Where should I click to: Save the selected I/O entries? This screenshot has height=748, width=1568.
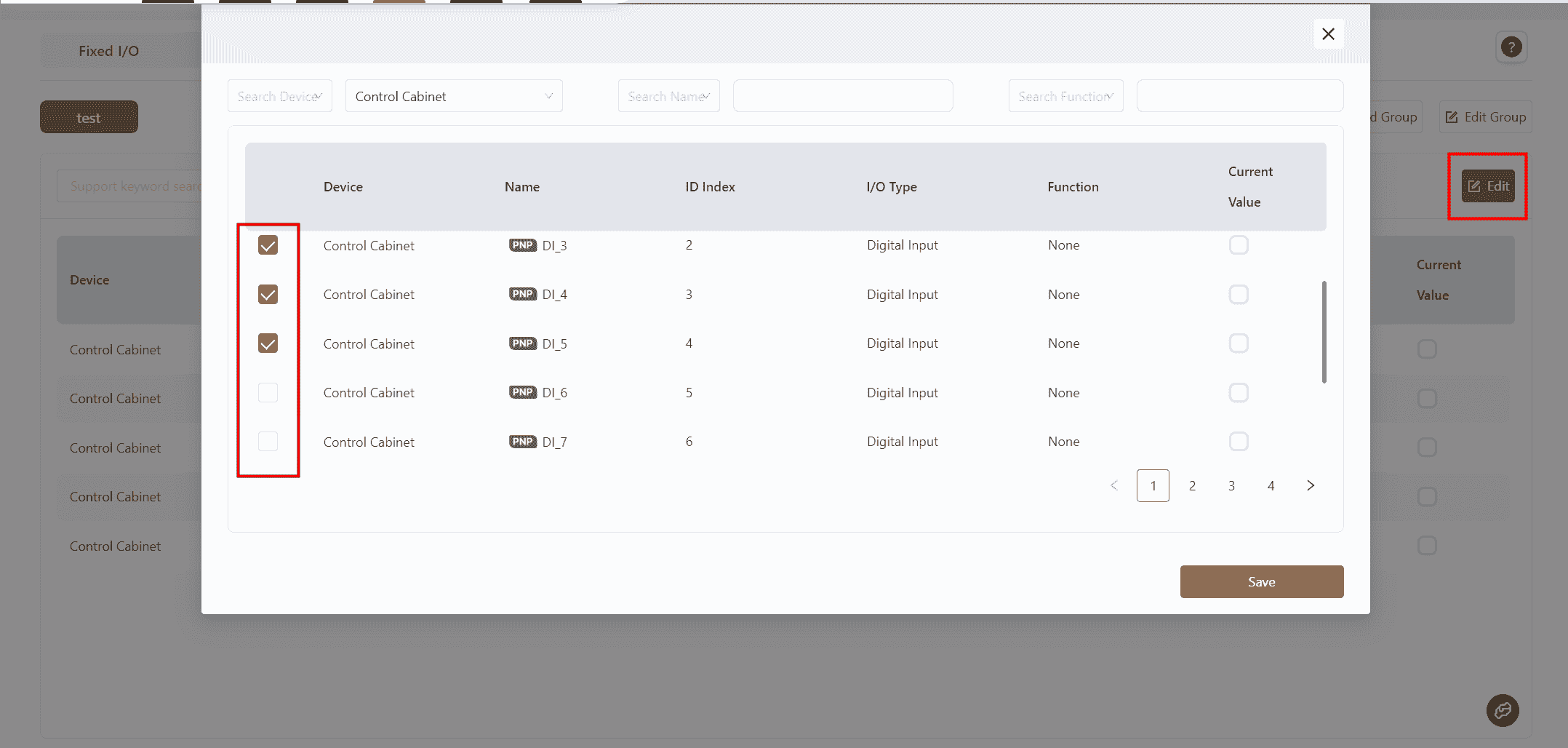click(x=1261, y=581)
